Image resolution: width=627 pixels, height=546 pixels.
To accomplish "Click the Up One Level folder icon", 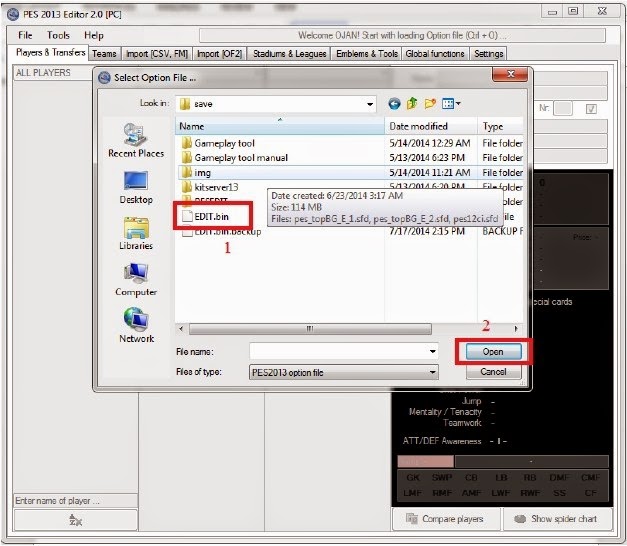I will [x=411, y=104].
